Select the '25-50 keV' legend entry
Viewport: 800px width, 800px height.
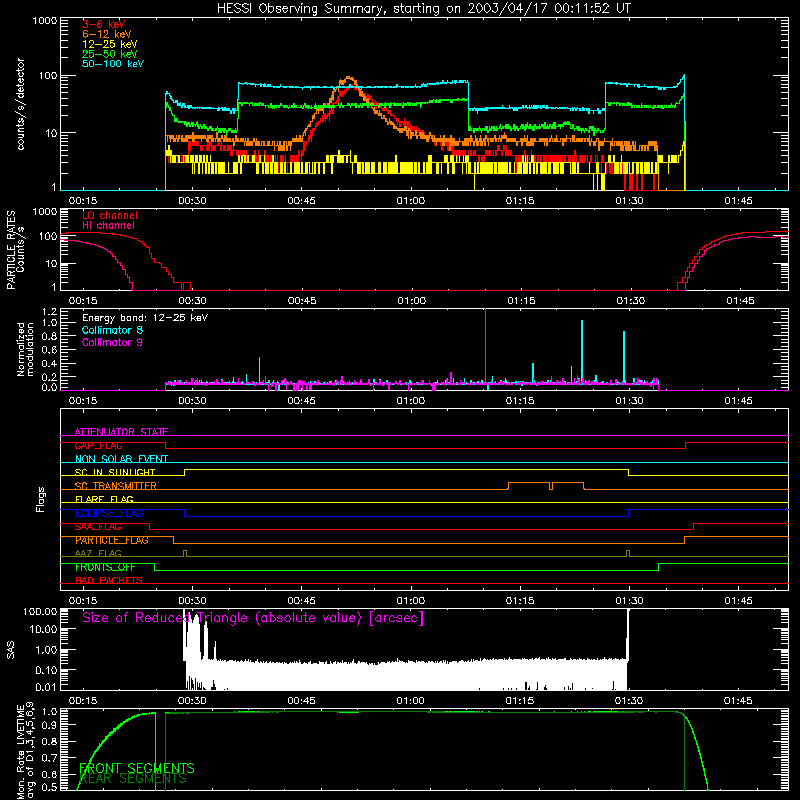coord(110,54)
